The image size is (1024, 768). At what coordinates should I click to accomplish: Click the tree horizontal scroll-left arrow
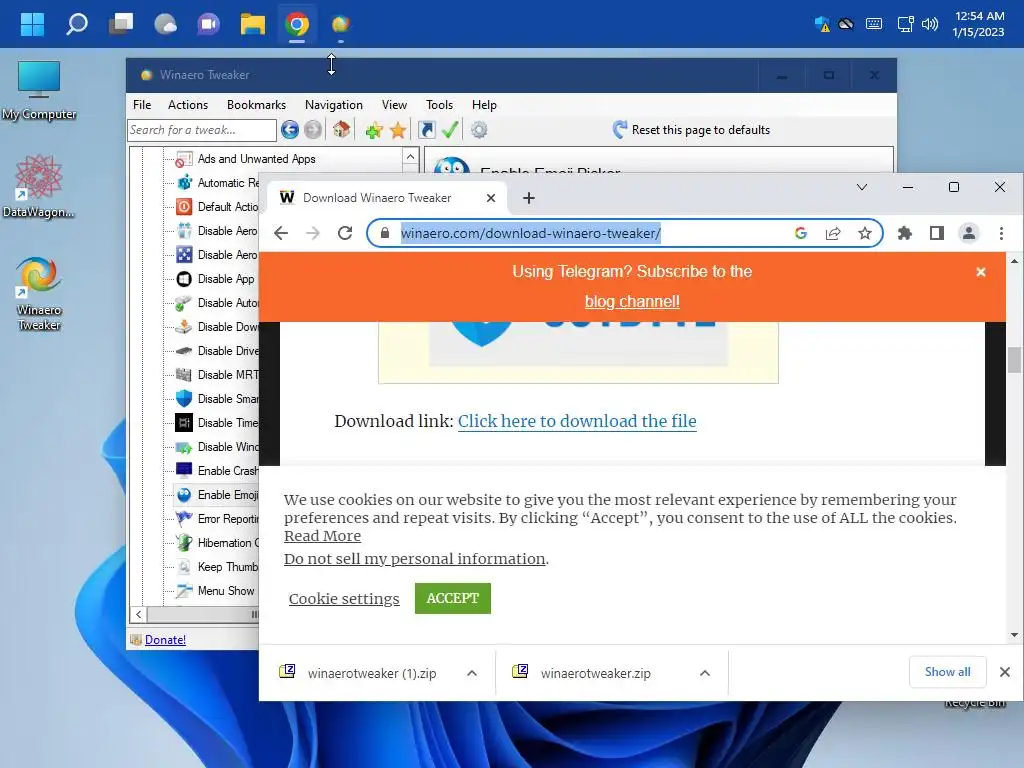click(x=138, y=614)
